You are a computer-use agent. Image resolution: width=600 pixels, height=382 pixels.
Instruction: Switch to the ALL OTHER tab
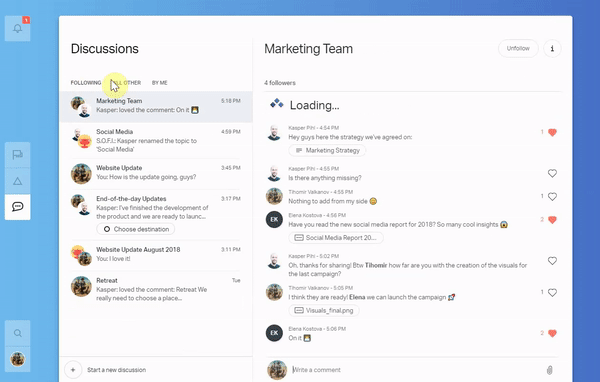[127, 83]
